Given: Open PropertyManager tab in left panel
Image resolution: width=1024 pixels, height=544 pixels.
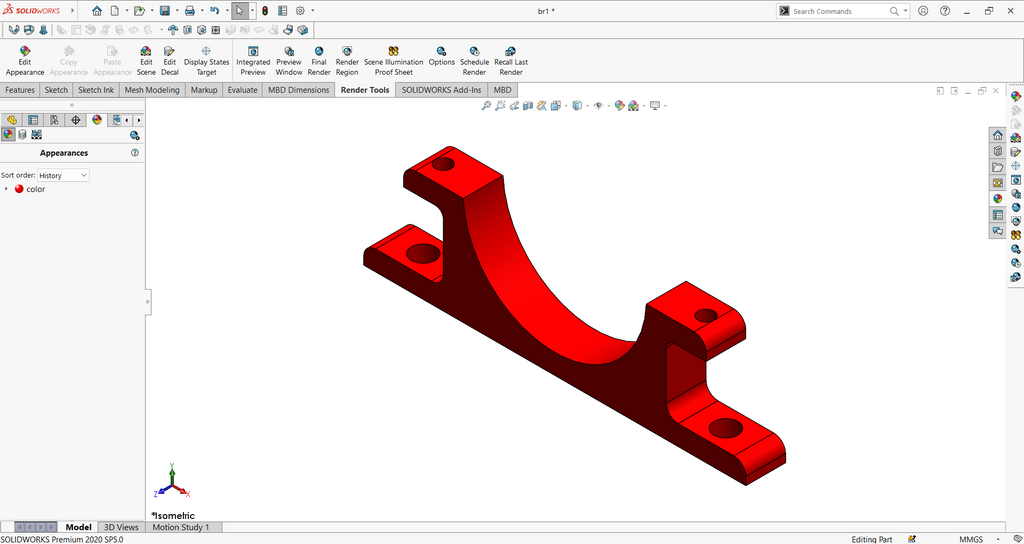Looking at the screenshot, I should pyautogui.click(x=33, y=120).
